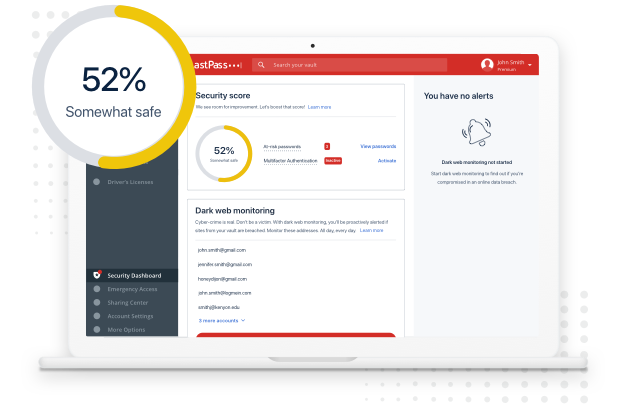Screen dimensions: 626x409
Task: Click John Smith's profile avatar
Action: coord(487,65)
